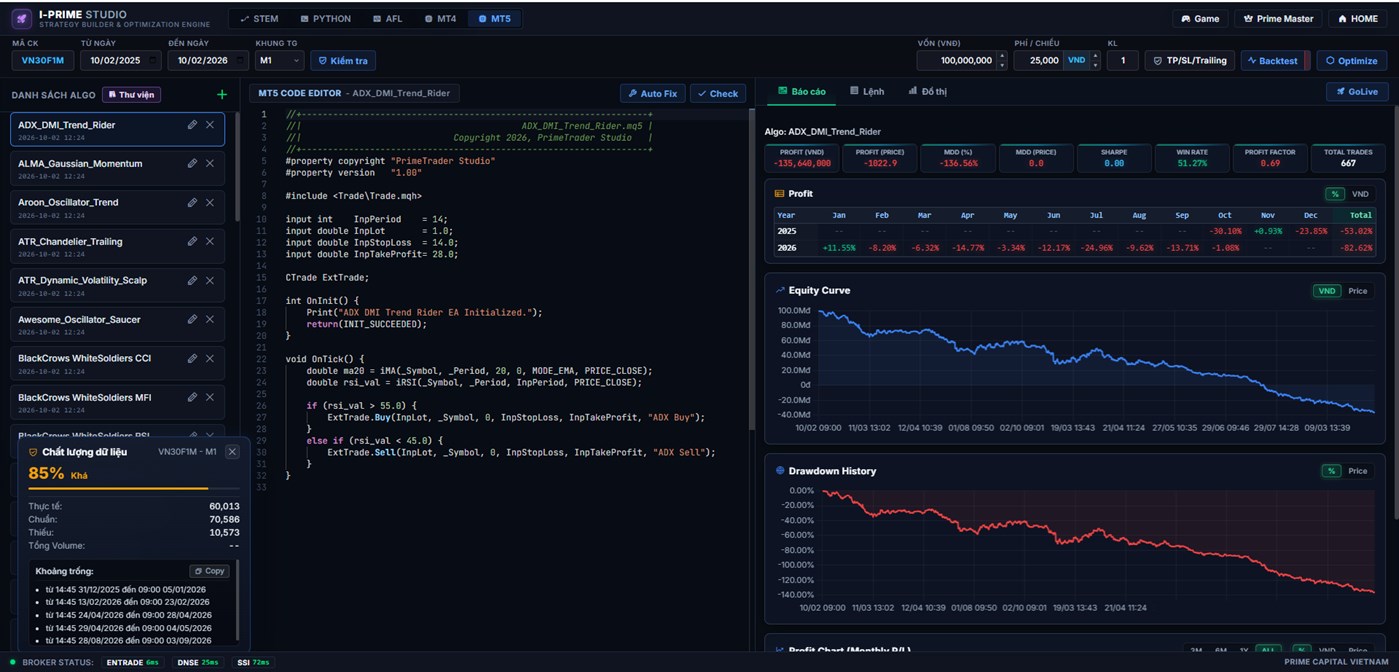The height and width of the screenshot is (672, 1399).
Task: Increase the Phí / Chiều fee stepper
Action: 1095,56
